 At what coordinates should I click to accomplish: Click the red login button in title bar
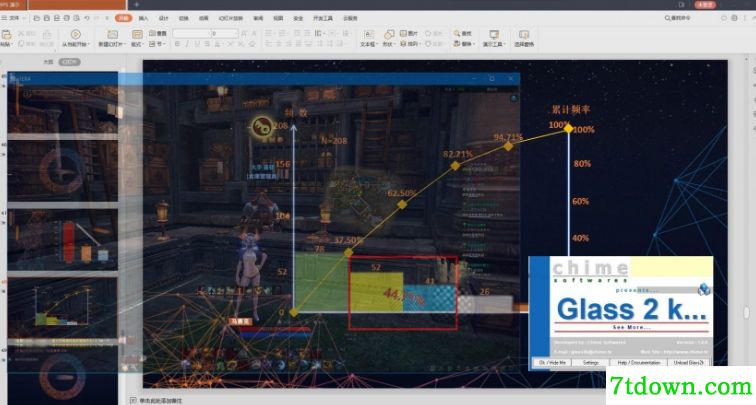[x=705, y=4]
